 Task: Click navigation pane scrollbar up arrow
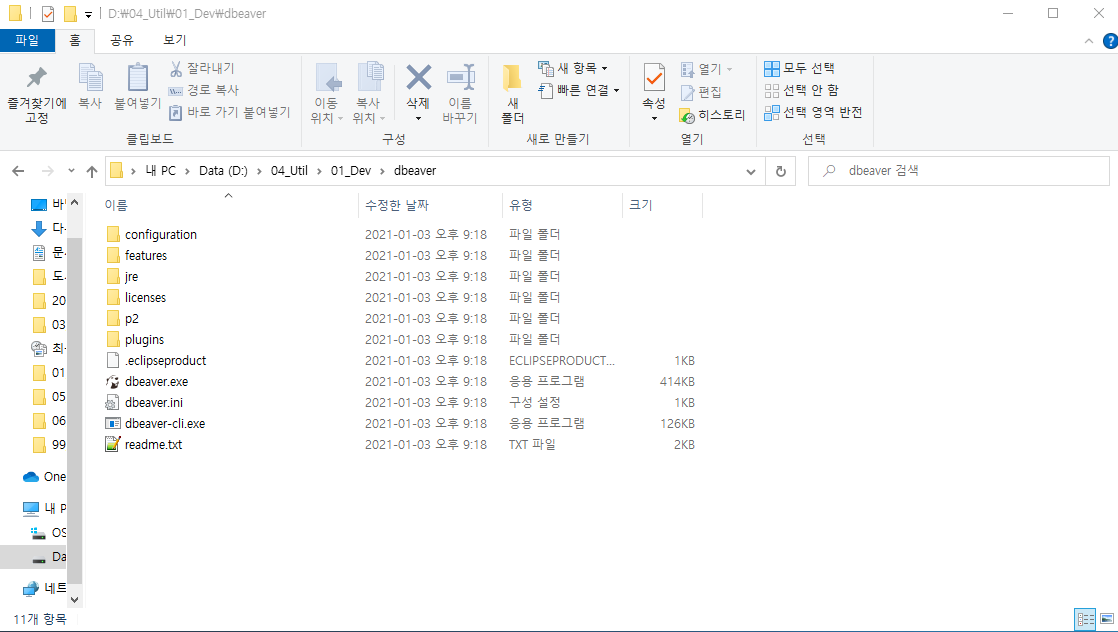click(x=75, y=203)
